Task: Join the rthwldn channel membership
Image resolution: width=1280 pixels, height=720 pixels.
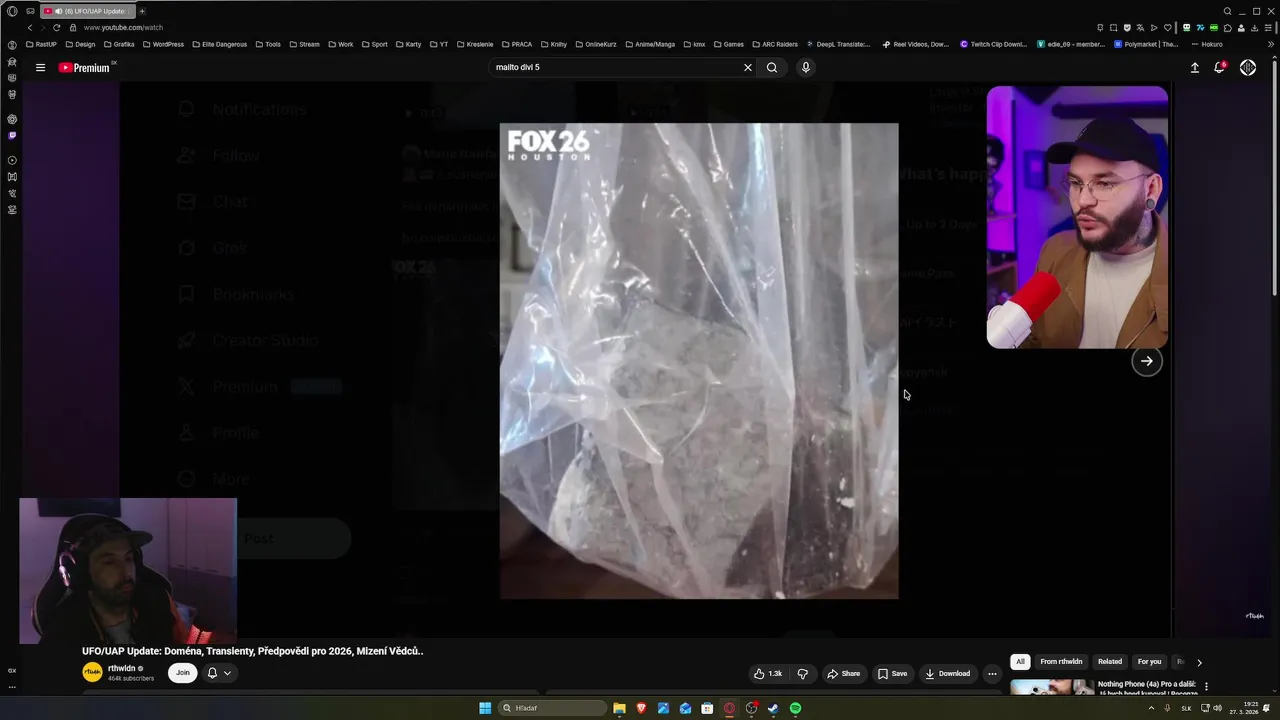Action: coord(183,673)
